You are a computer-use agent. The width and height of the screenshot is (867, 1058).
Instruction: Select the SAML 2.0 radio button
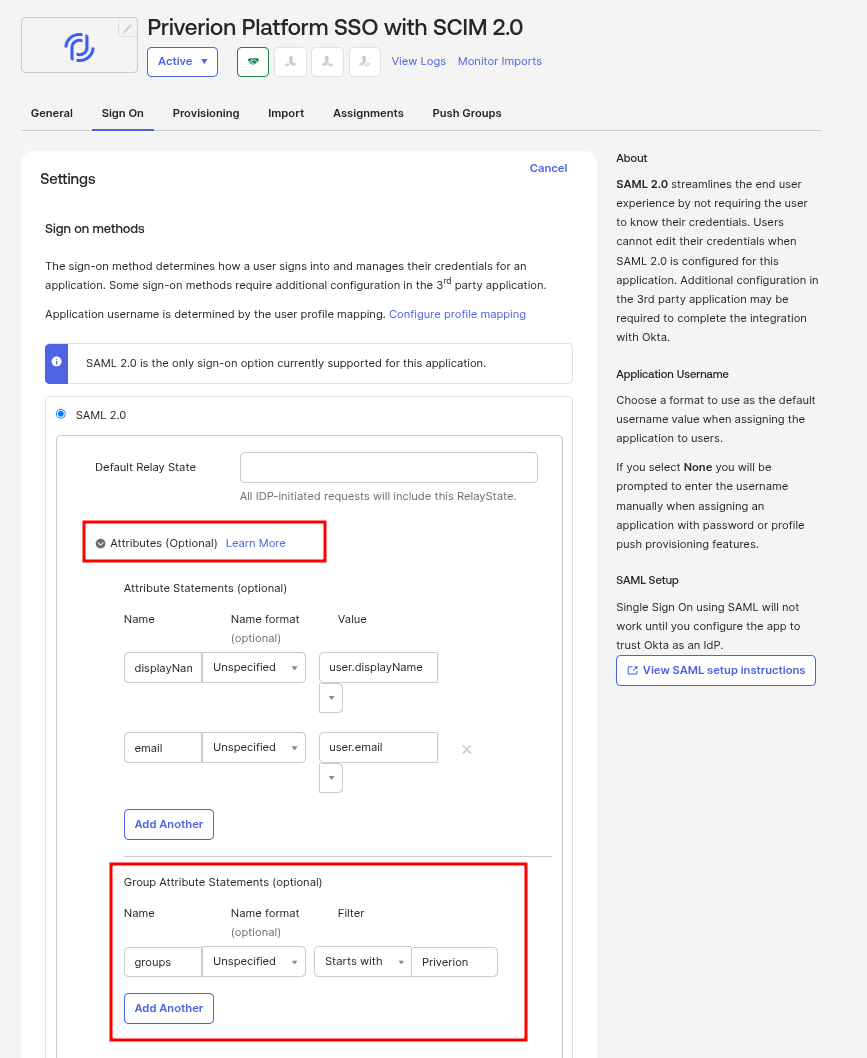[x=61, y=414]
